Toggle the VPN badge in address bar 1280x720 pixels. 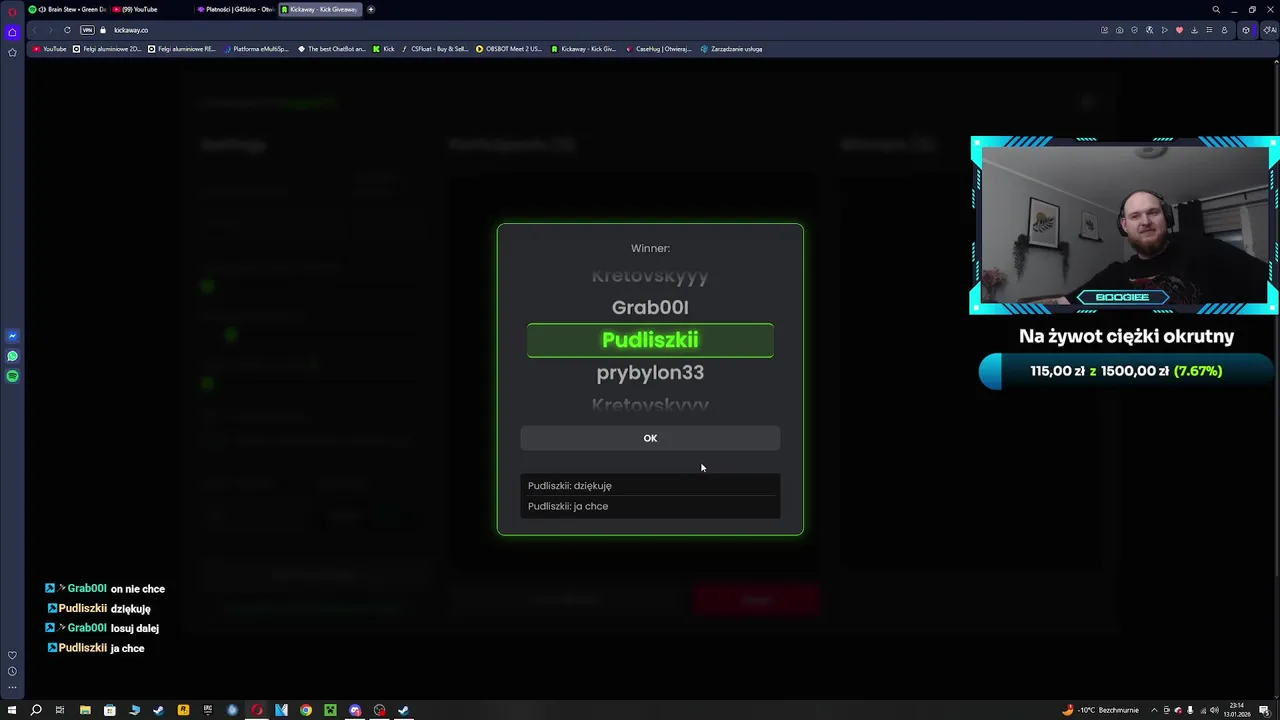click(87, 30)
